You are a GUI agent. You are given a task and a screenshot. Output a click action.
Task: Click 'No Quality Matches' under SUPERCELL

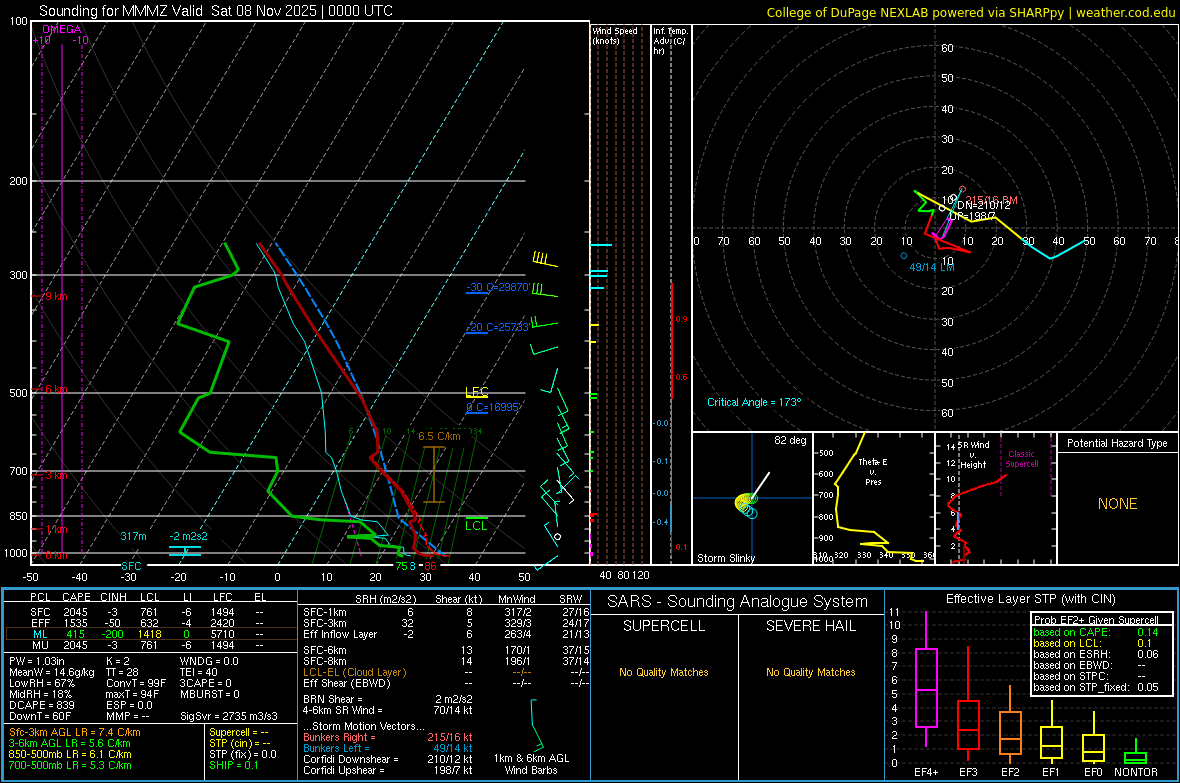663,672
